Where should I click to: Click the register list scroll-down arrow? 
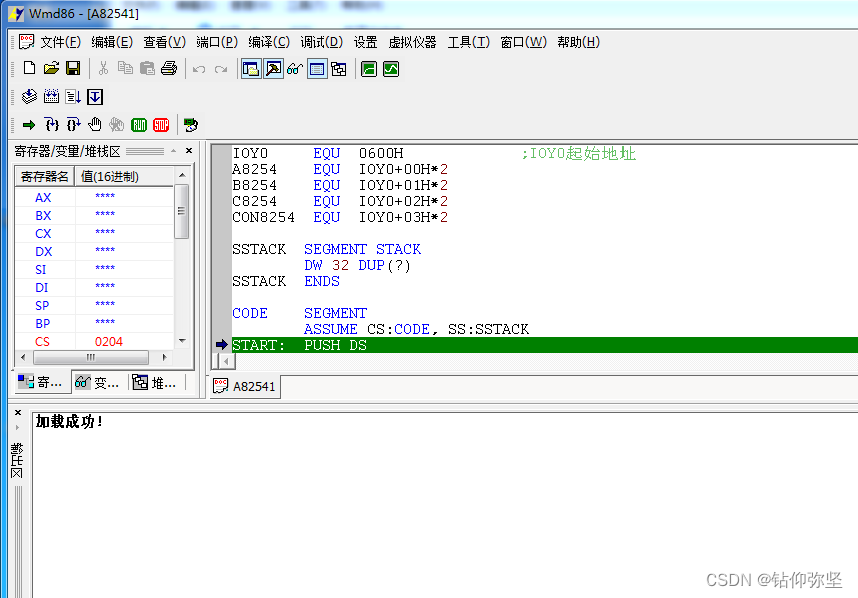click(182, 341)
